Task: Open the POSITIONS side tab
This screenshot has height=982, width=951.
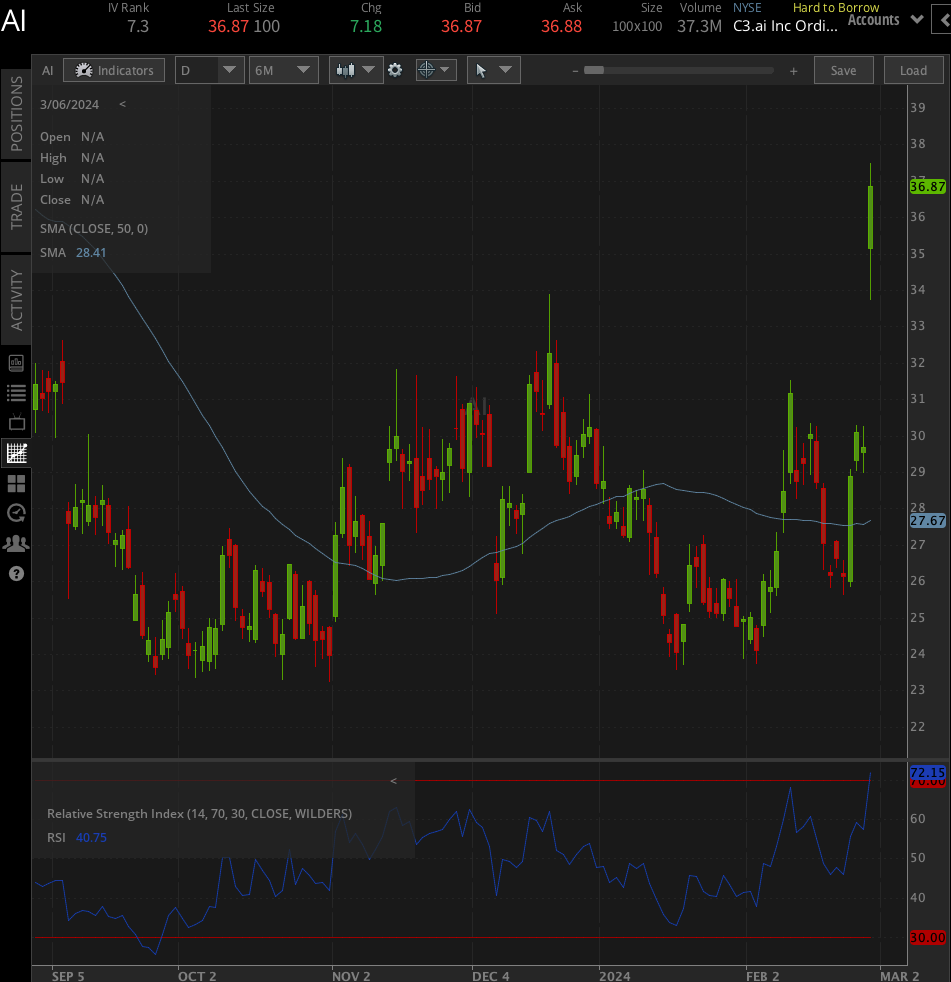Action: point(16,114)
